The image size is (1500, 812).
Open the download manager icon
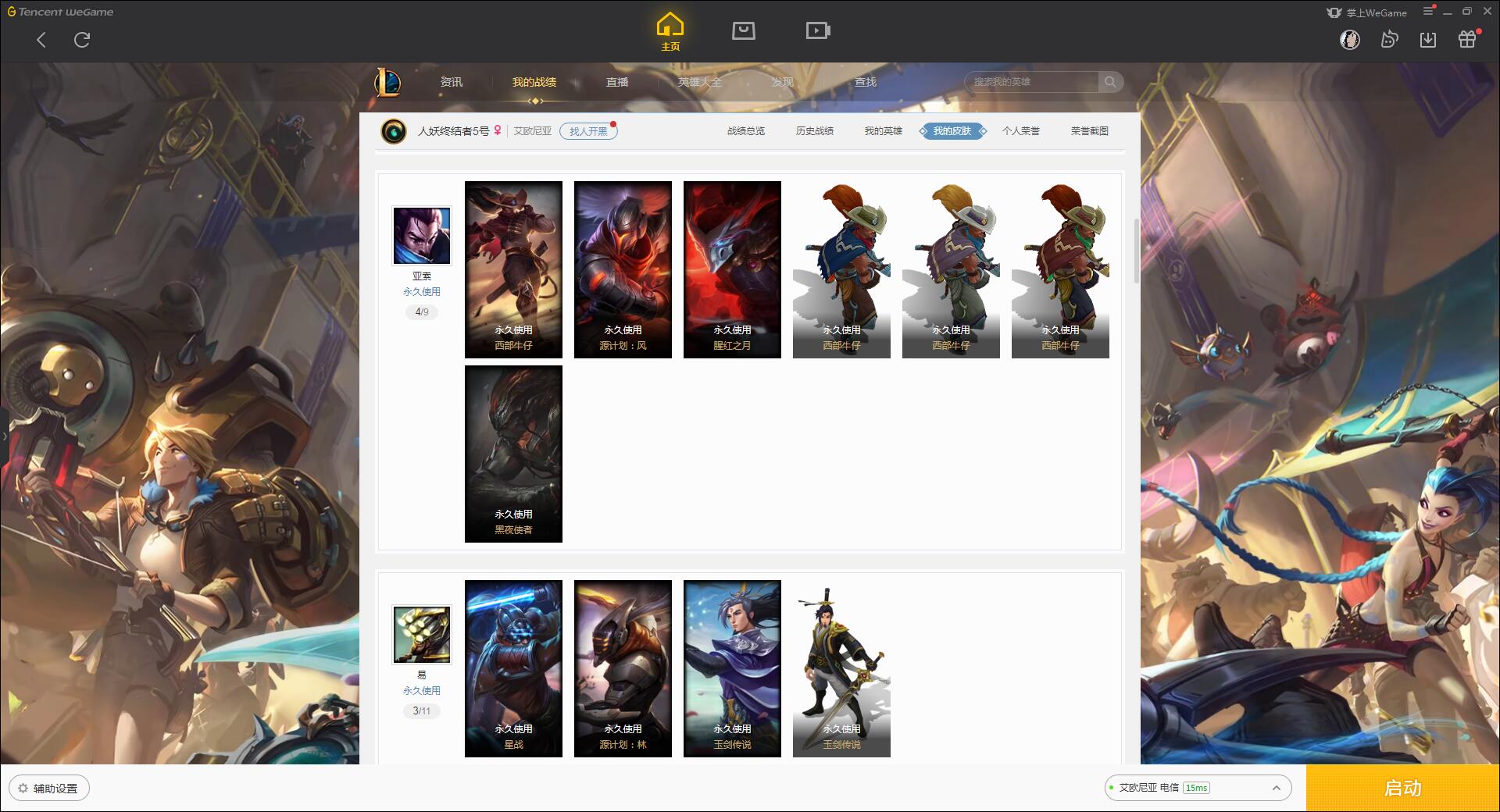[x=1428, y=39]
